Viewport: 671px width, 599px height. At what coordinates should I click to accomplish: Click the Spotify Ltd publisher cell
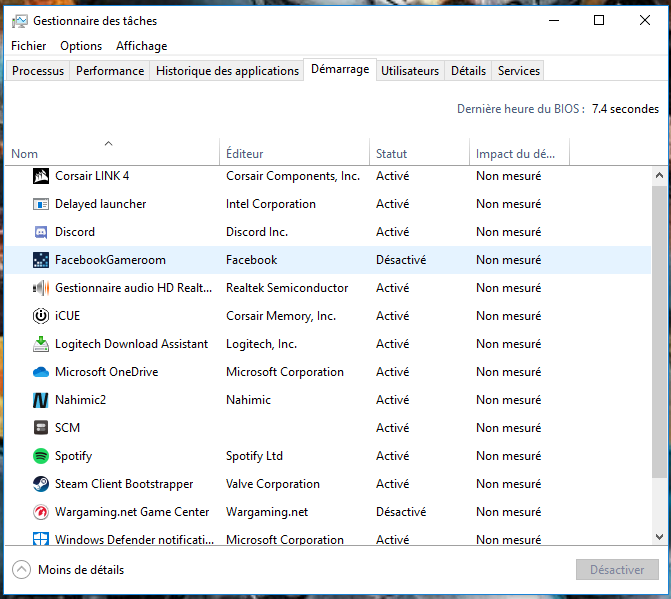tap(254, 456)
